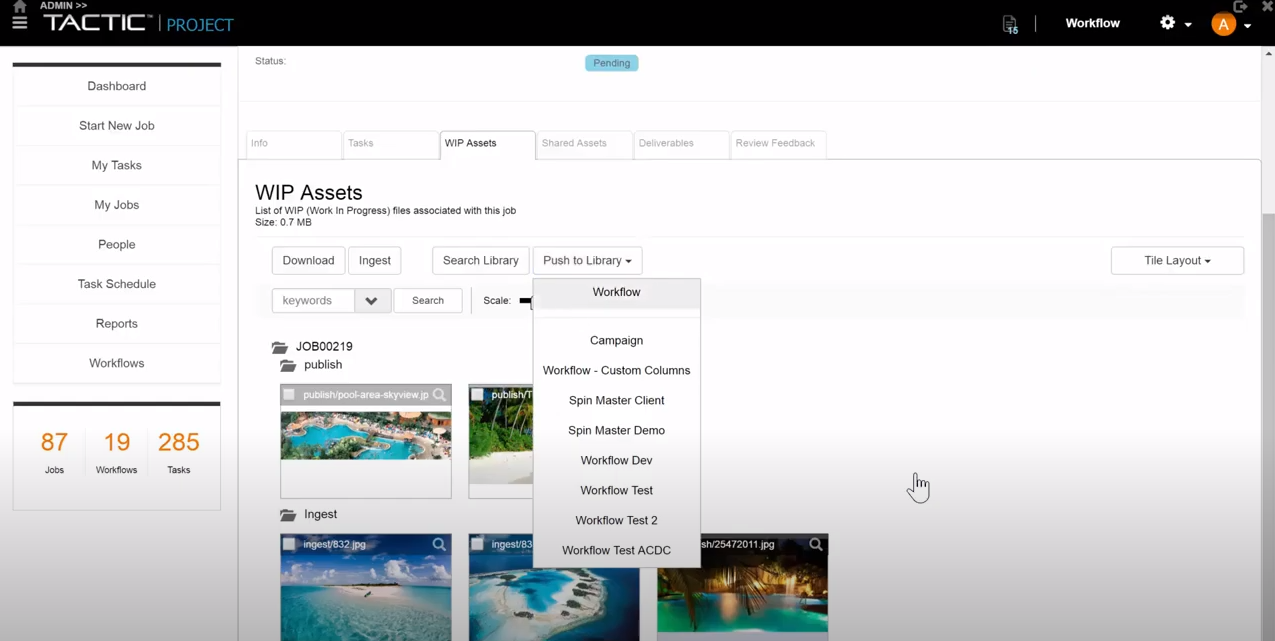
Task: Expand the Push to Library dropdown
Action: pos(586,260)
